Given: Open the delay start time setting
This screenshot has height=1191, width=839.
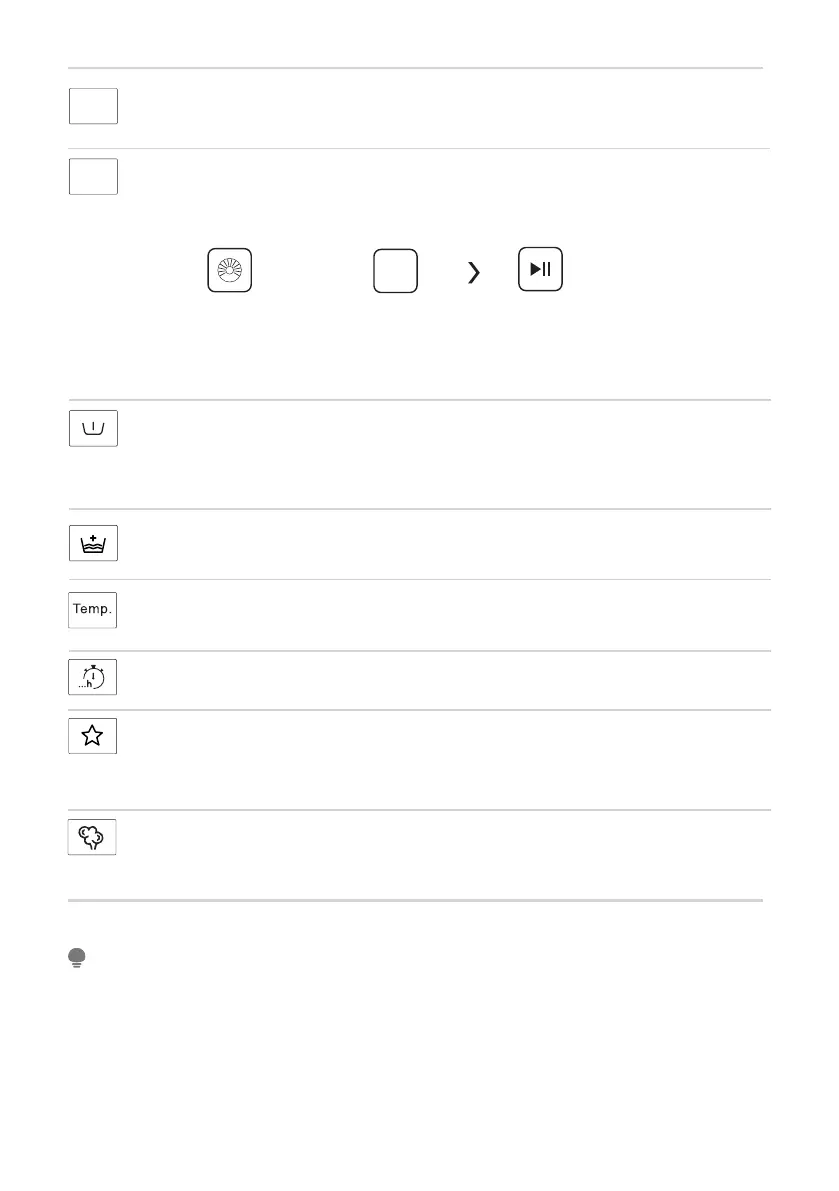Looking at the screenshot, I should (x=93, y=677).
